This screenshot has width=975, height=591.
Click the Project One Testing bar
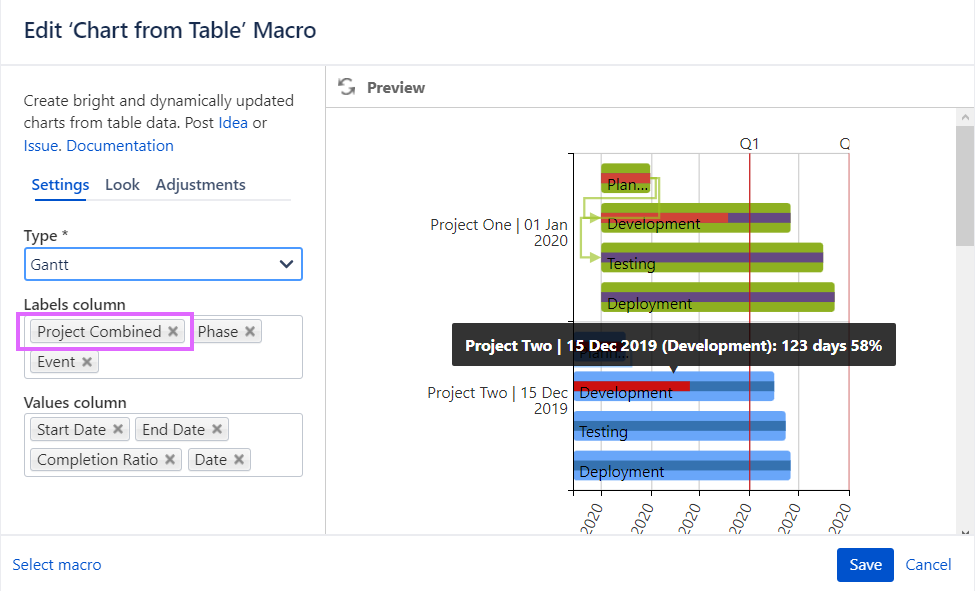click(x=711, y=258)
